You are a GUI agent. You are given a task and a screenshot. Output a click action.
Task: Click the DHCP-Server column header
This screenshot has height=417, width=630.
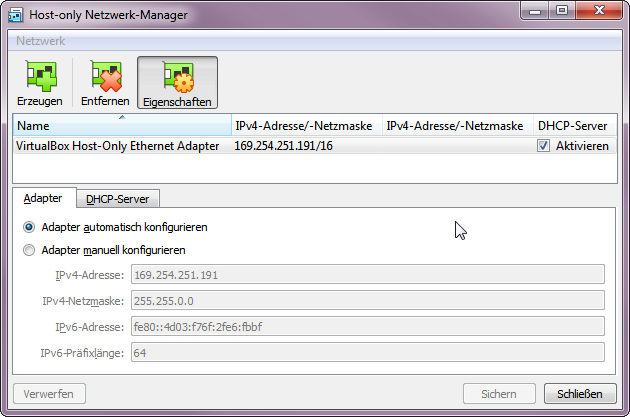(x=574, y=126)
